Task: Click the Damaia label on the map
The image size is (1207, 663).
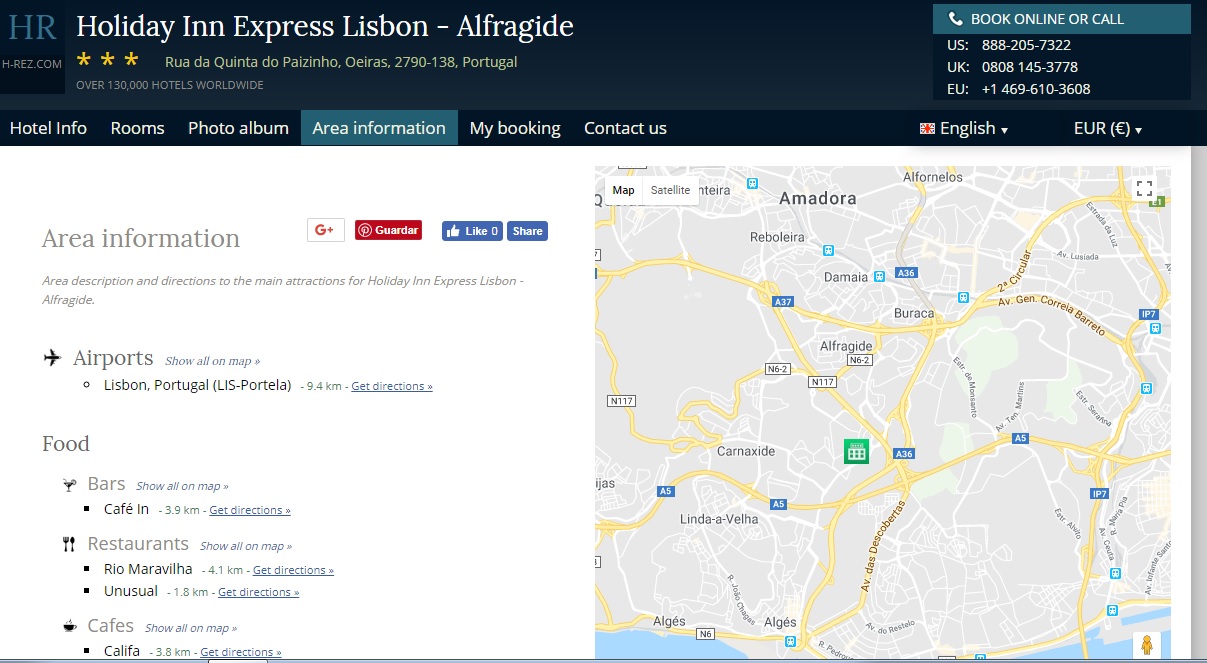Action: coord(846,277)
